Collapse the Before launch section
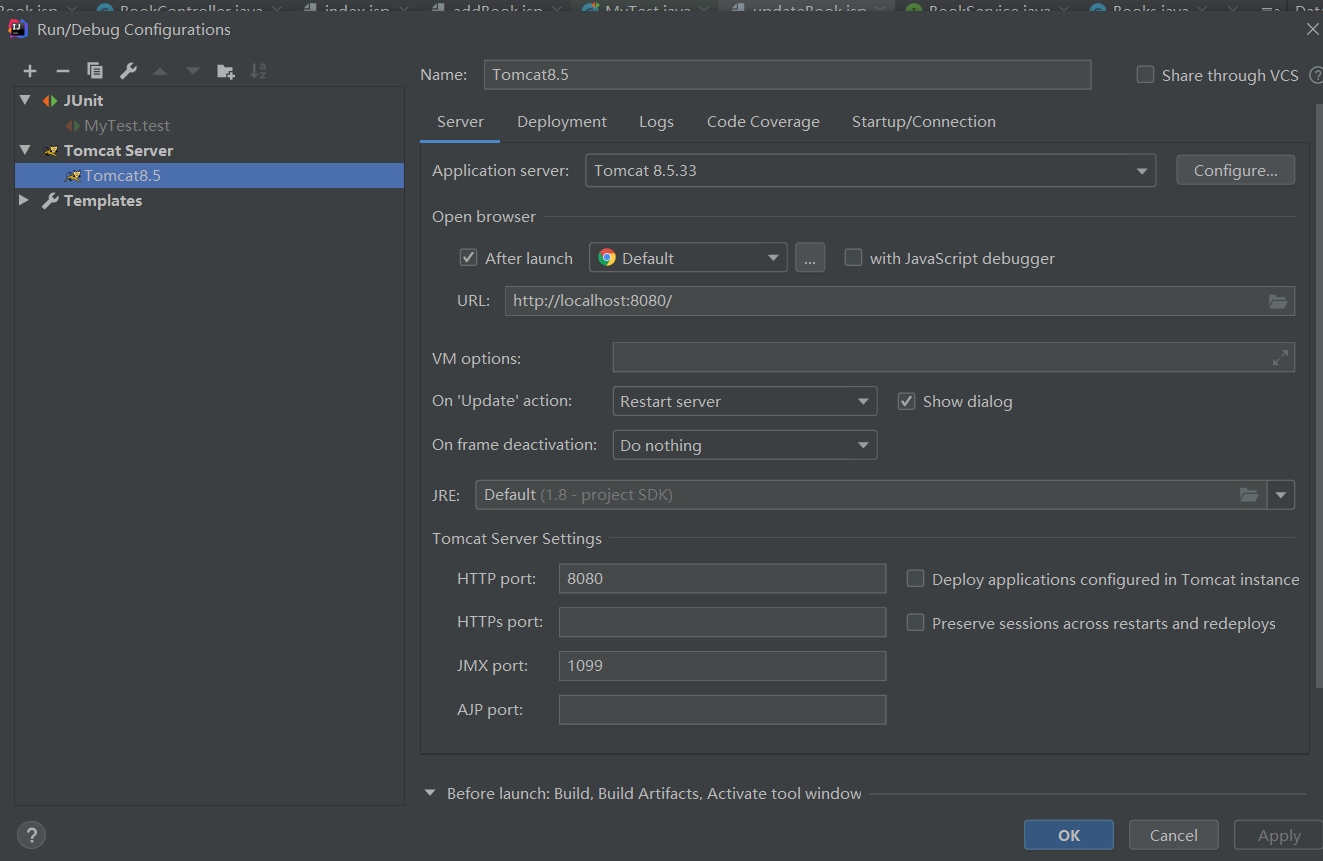Screen dimensions: 1323x861 pyautogui.click(x=430, y=793)
